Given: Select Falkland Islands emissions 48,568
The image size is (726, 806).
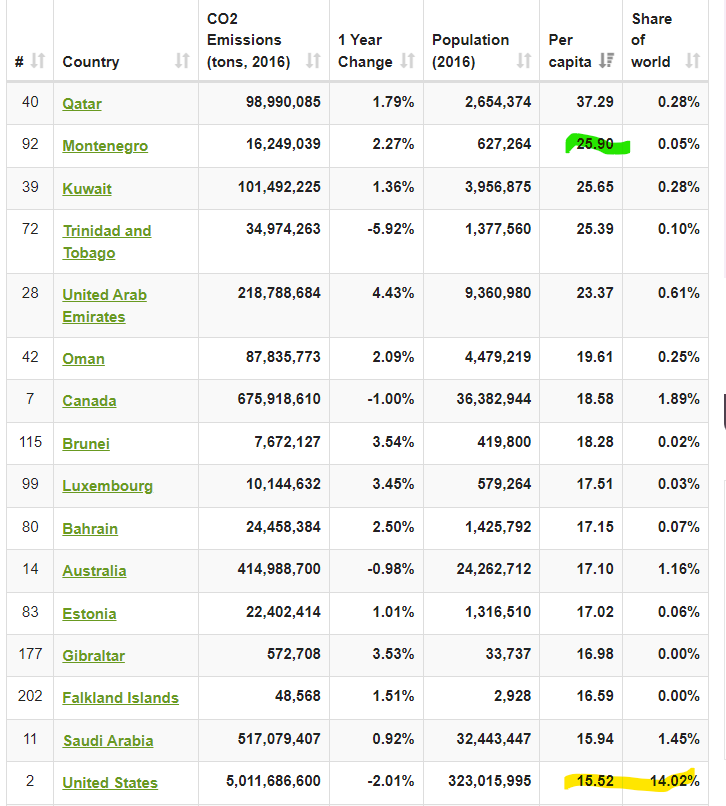Looking at the screenshot, I should [298, 696].
